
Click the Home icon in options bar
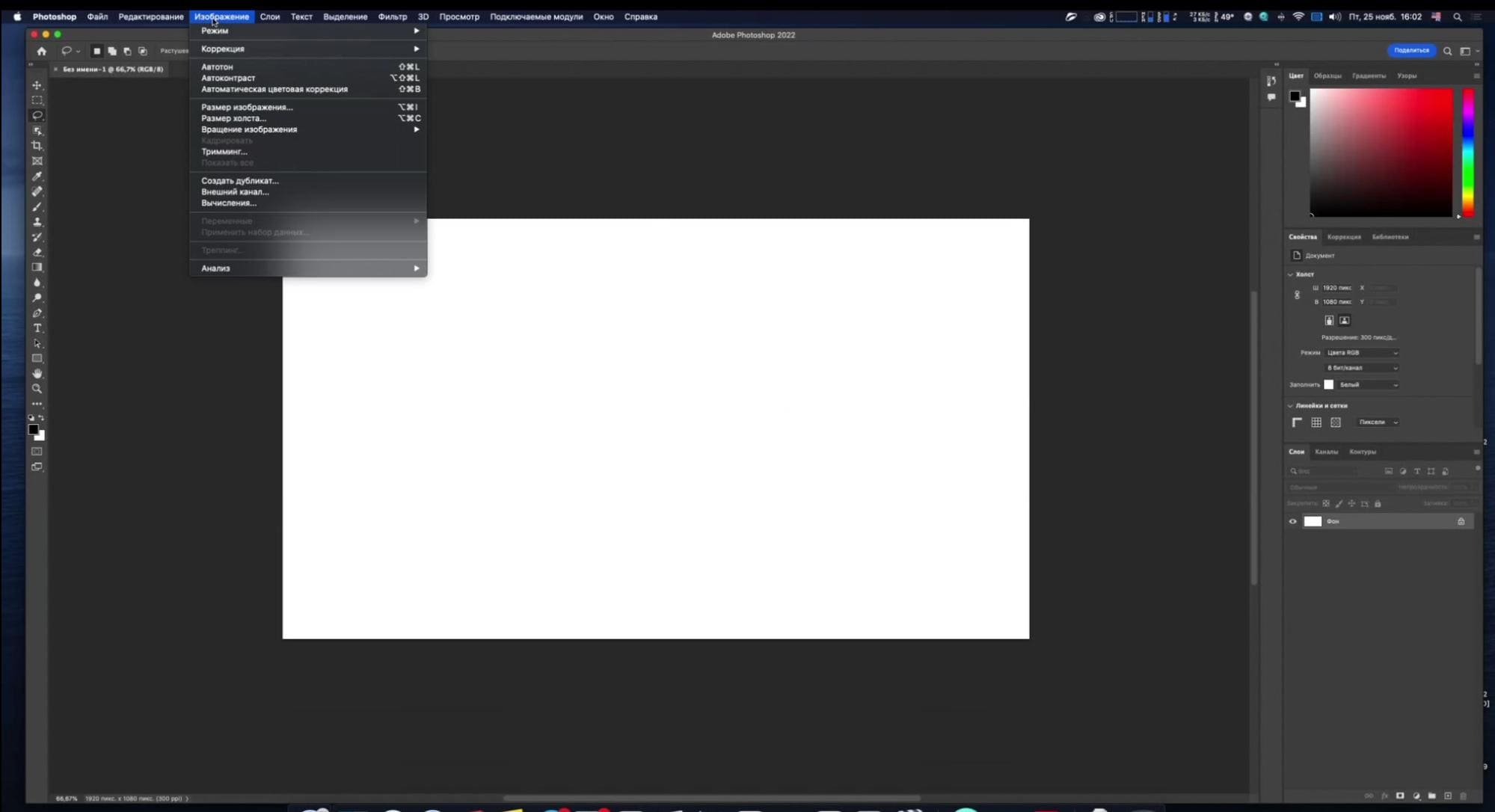(x=42, y=51)
